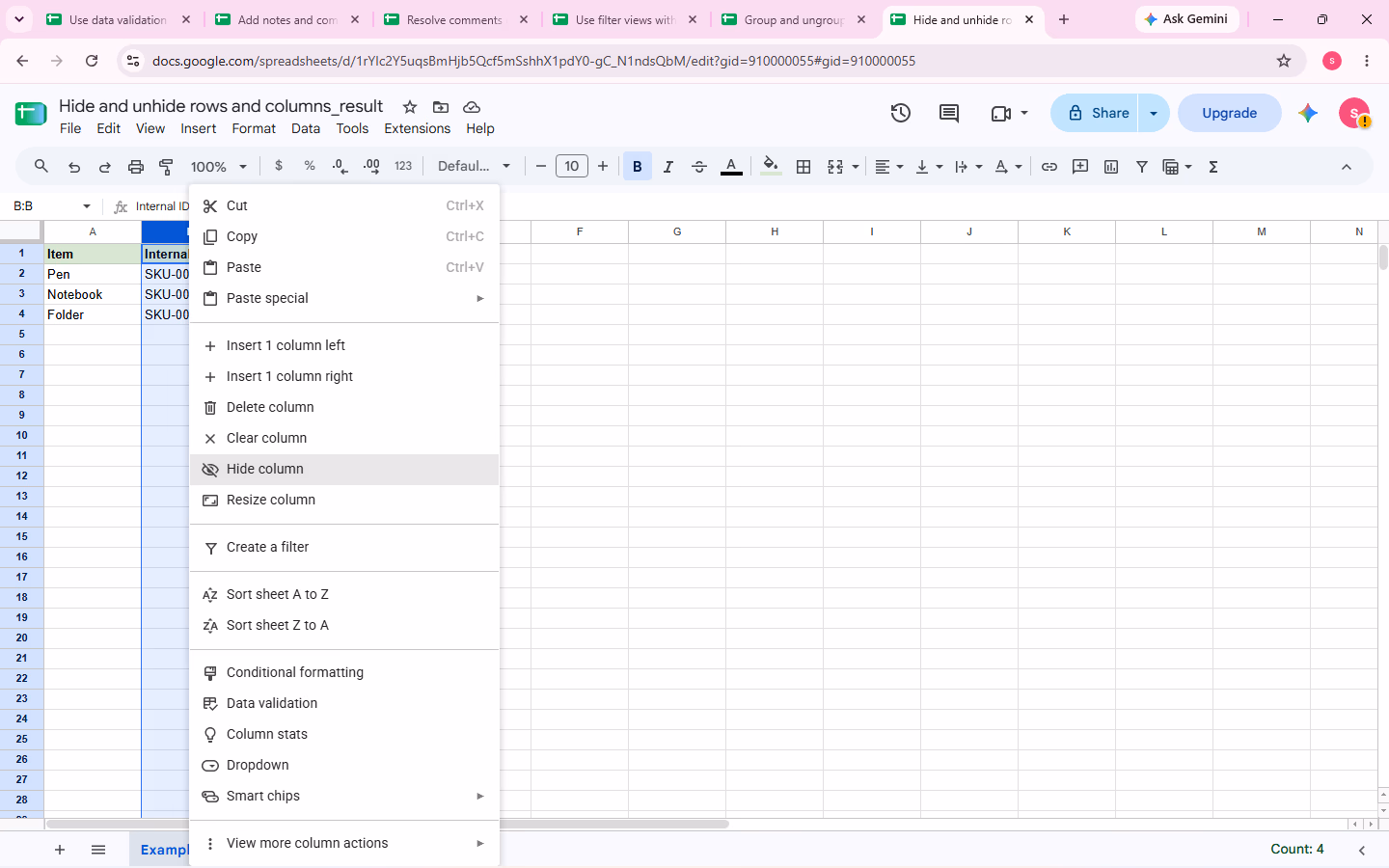Click the Upgrade button

click(x=1229, y=113)
